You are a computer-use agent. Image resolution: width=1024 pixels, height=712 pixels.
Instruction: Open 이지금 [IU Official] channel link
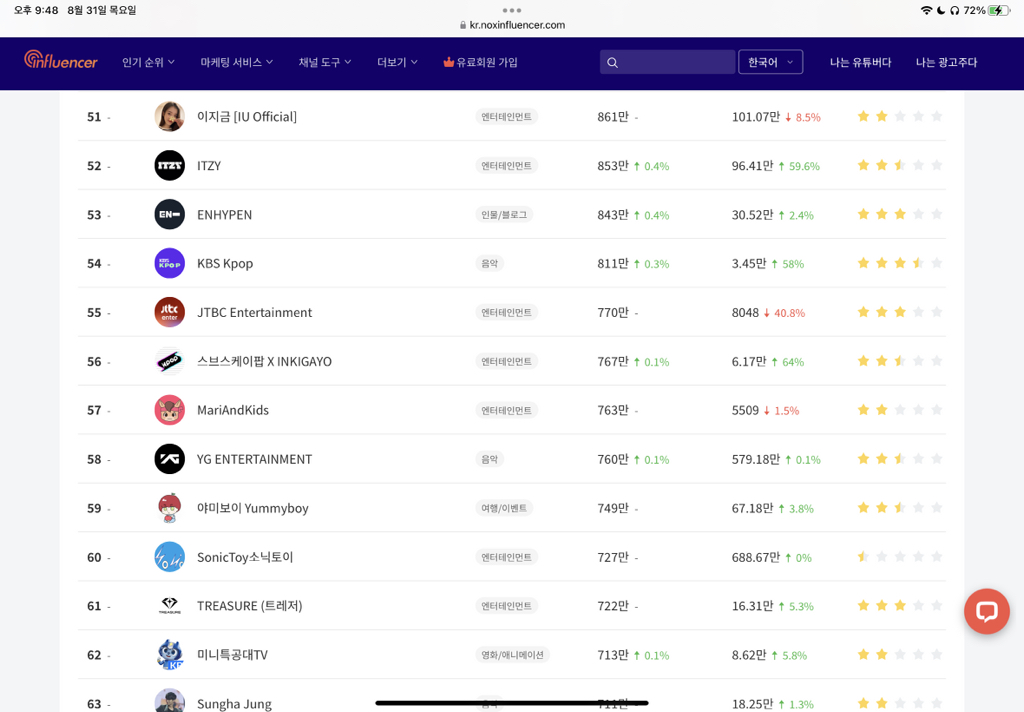point(247,116)
